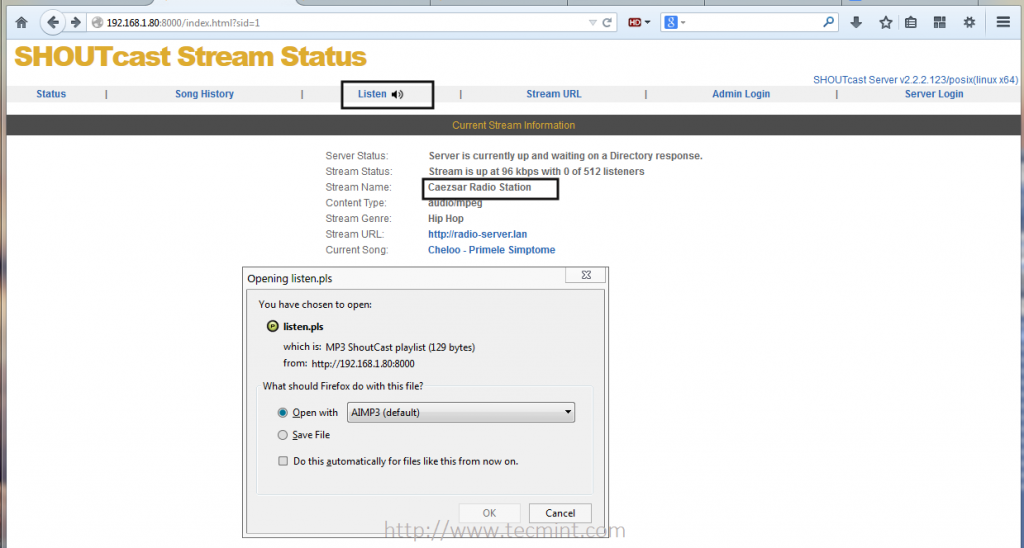The width and height of the screenshot is (1024, 548).
Task: Enable Do this automatically checkbox
Action: [283, 461]
